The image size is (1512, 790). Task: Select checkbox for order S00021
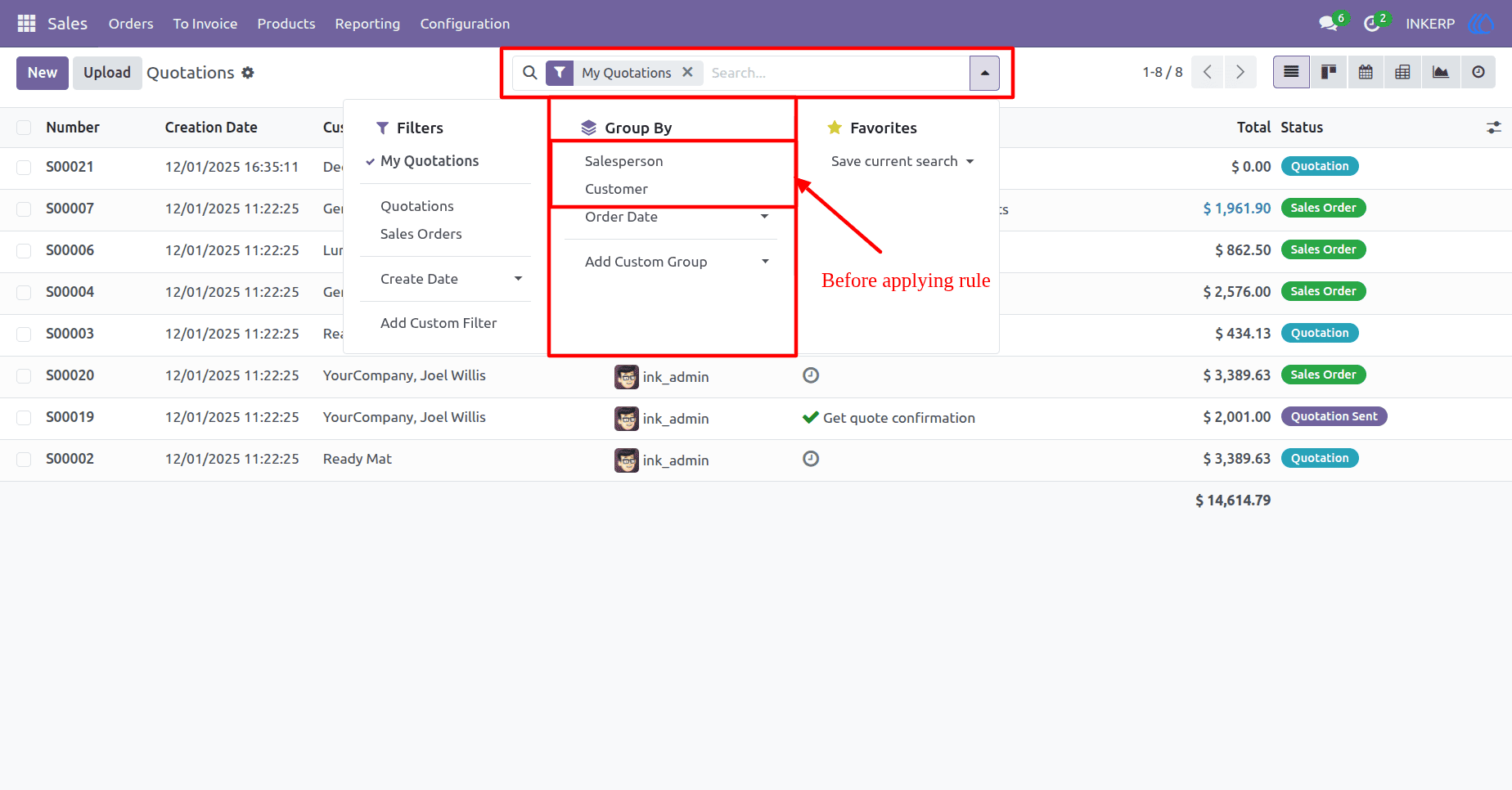pyautogui.click(x=24, y=168)
